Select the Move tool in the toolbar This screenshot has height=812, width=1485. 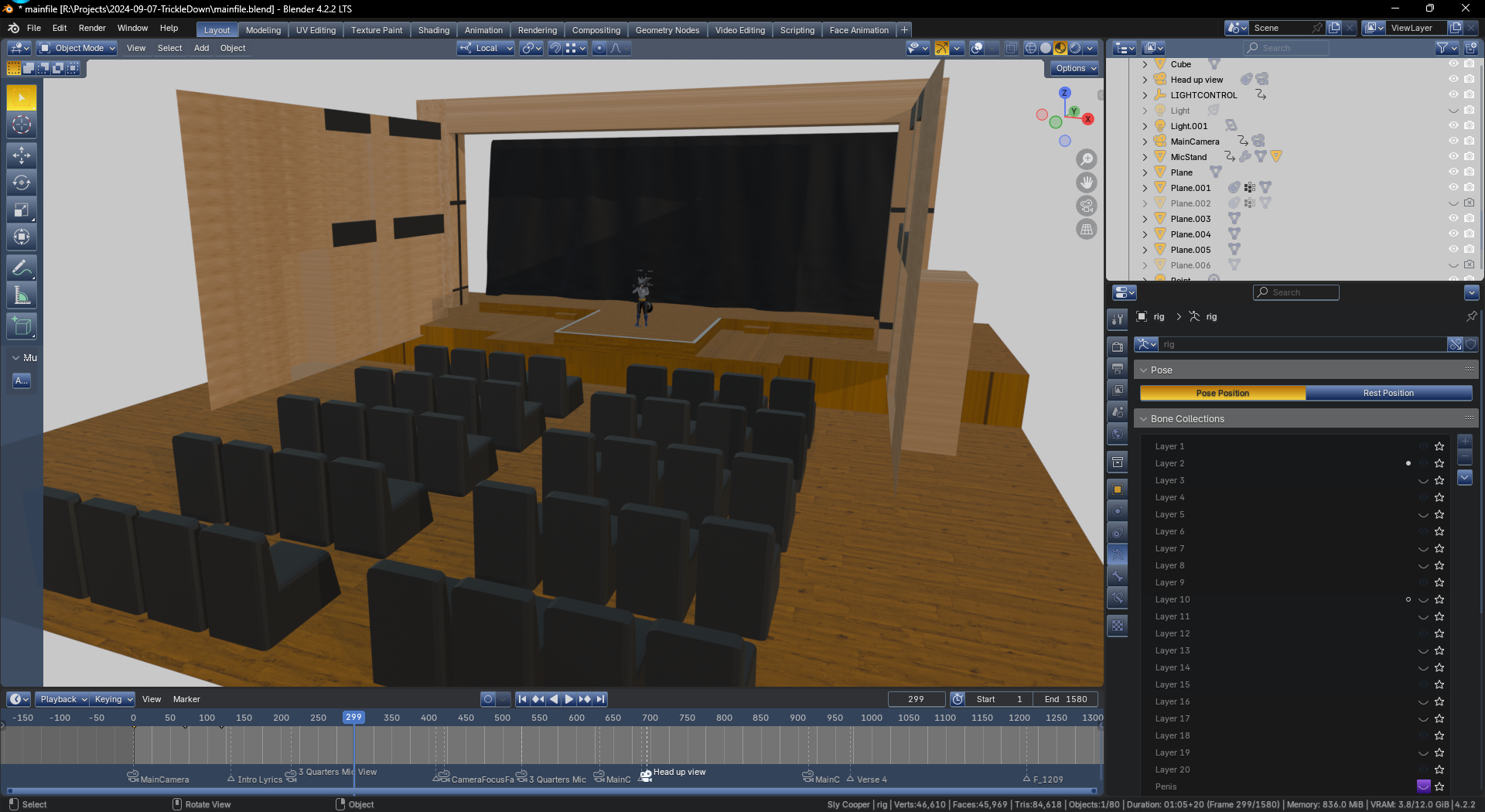[22, 155]
